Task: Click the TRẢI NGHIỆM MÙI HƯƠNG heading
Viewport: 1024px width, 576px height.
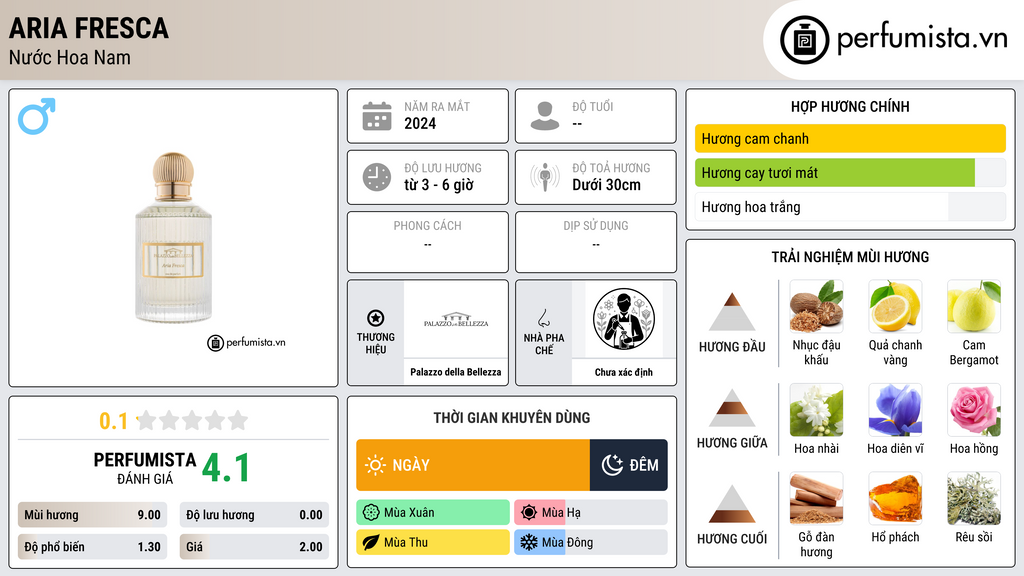Action: pos(850,257)
